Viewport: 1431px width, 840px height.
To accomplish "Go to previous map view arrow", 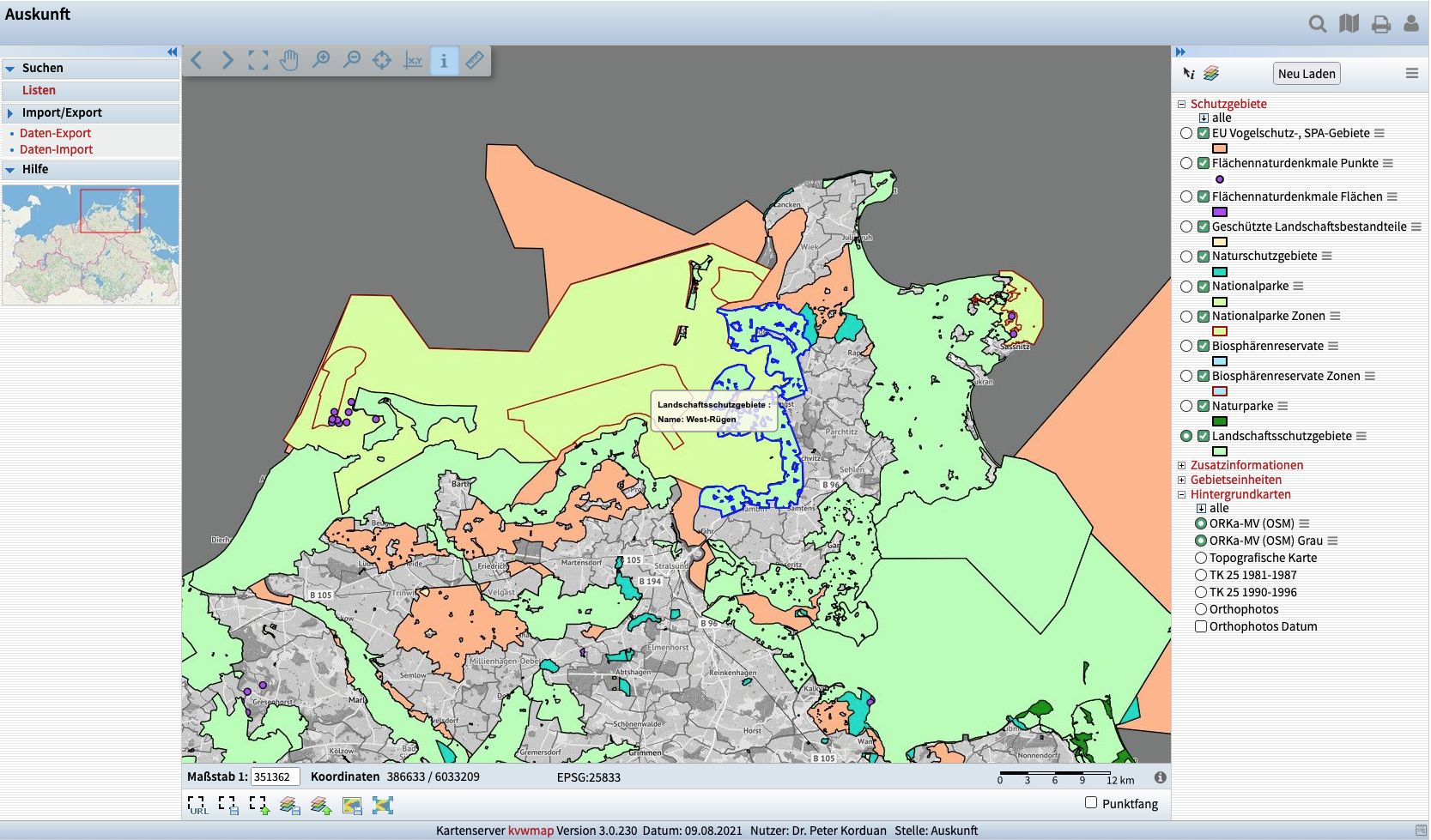I will 197,60.
